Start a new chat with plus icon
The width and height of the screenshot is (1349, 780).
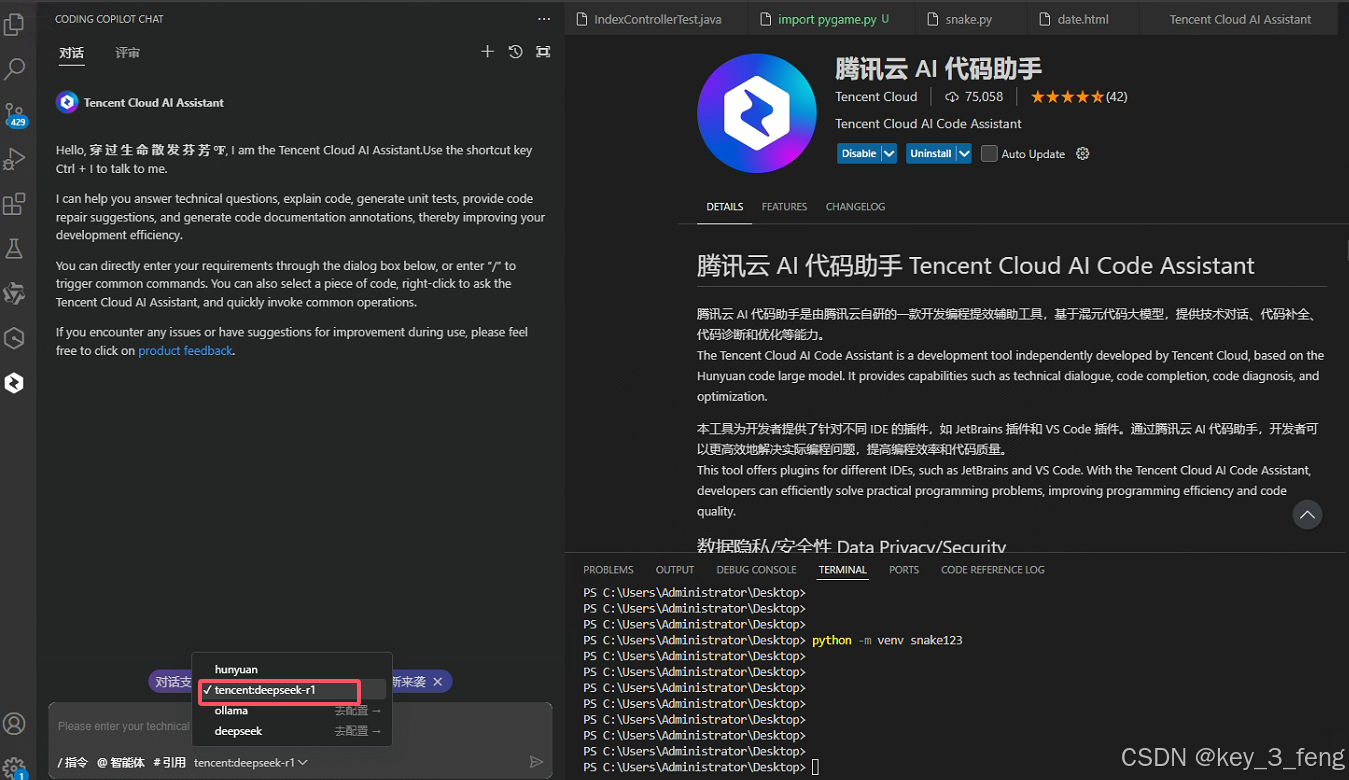click(x=487, y=52)
